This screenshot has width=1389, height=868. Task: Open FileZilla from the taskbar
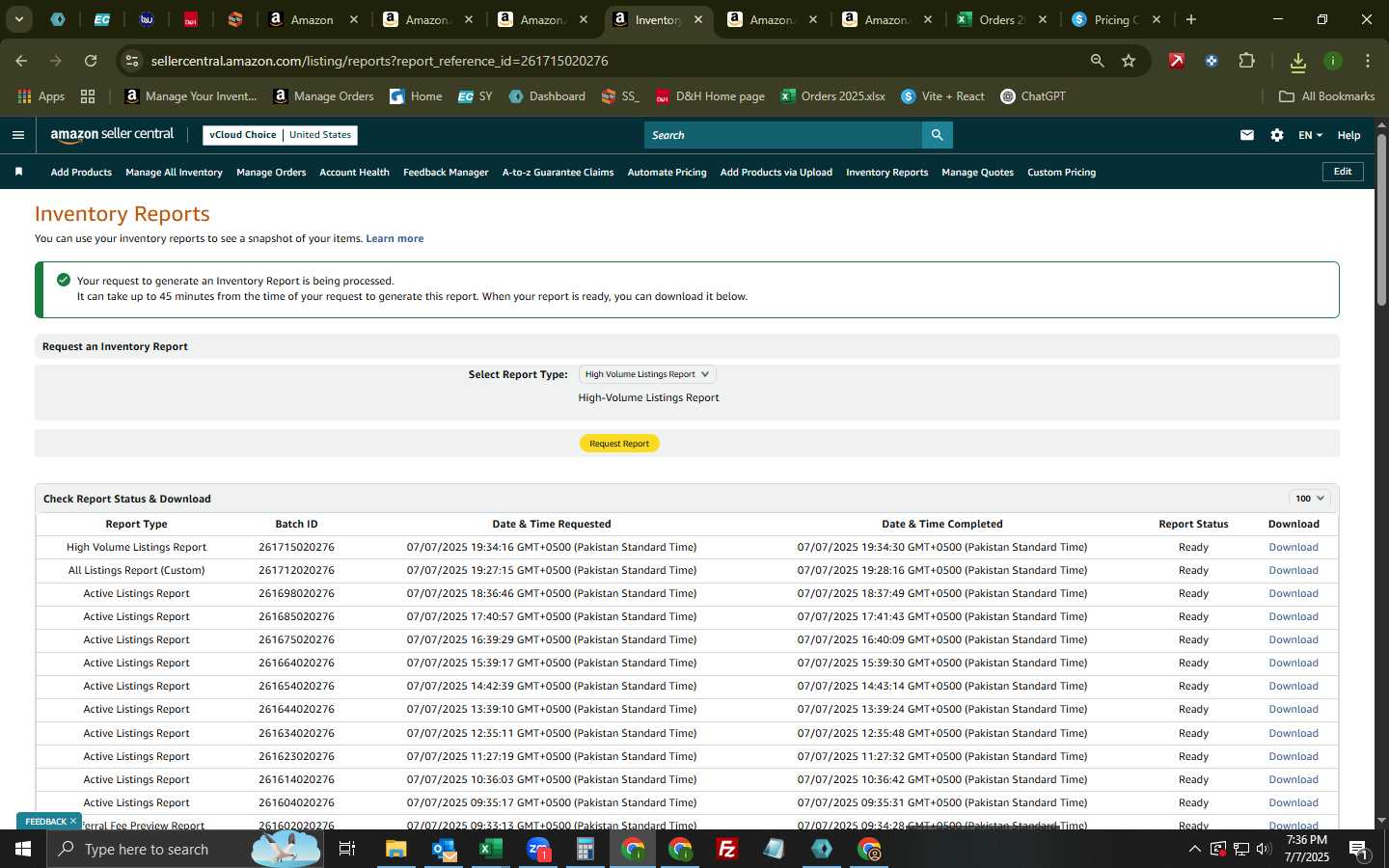click(x=727, y=849)
